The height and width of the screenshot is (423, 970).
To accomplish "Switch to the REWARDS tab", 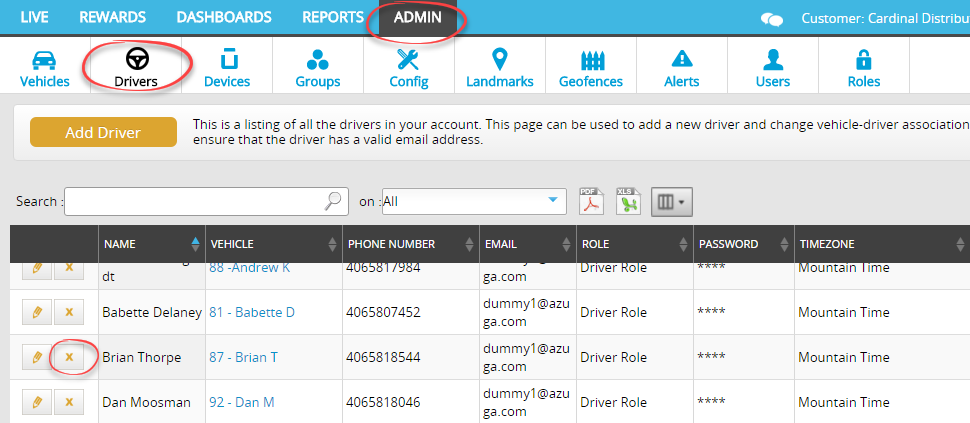I will (x=113, y=17).
